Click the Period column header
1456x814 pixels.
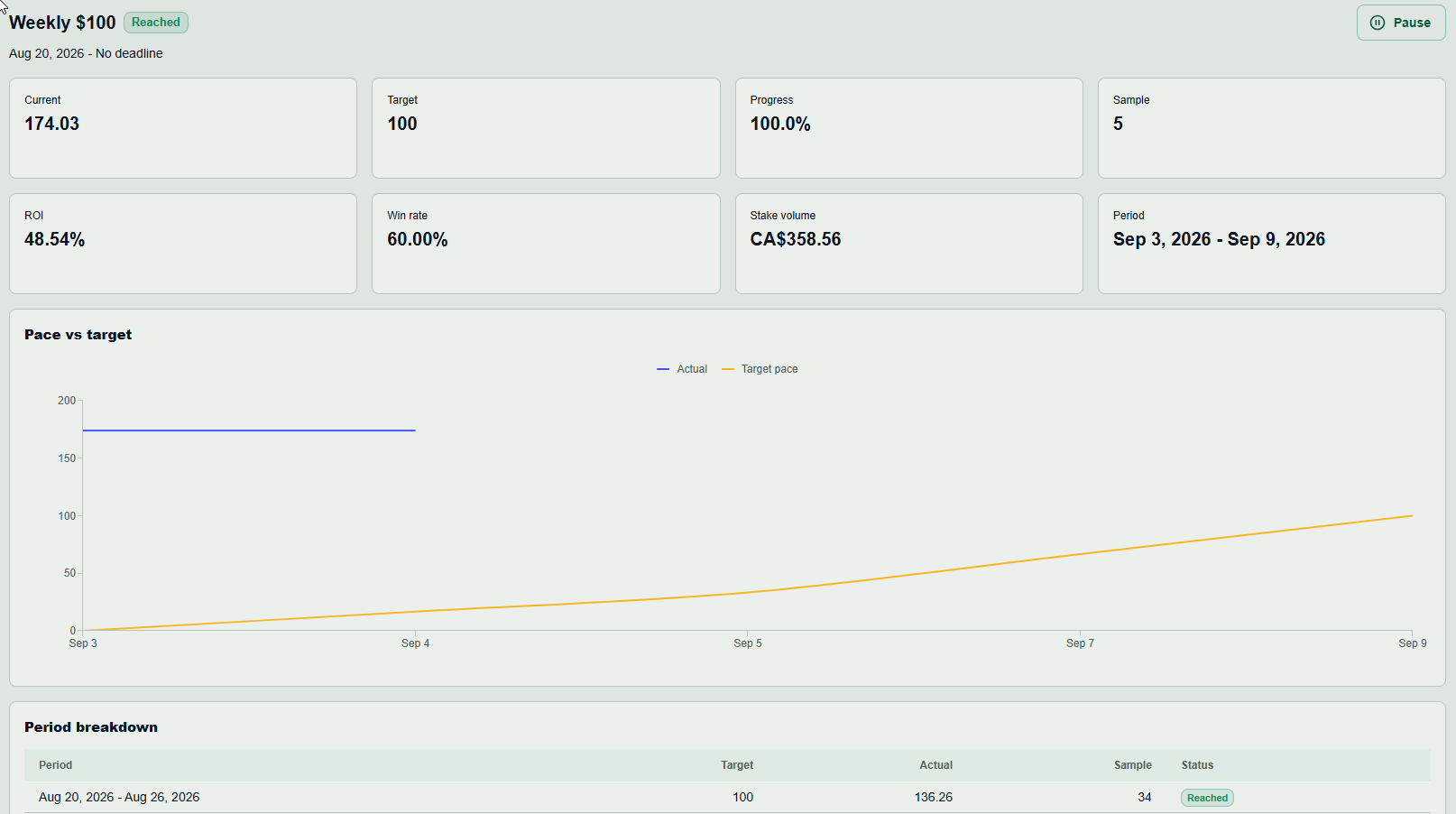(55, 765)
